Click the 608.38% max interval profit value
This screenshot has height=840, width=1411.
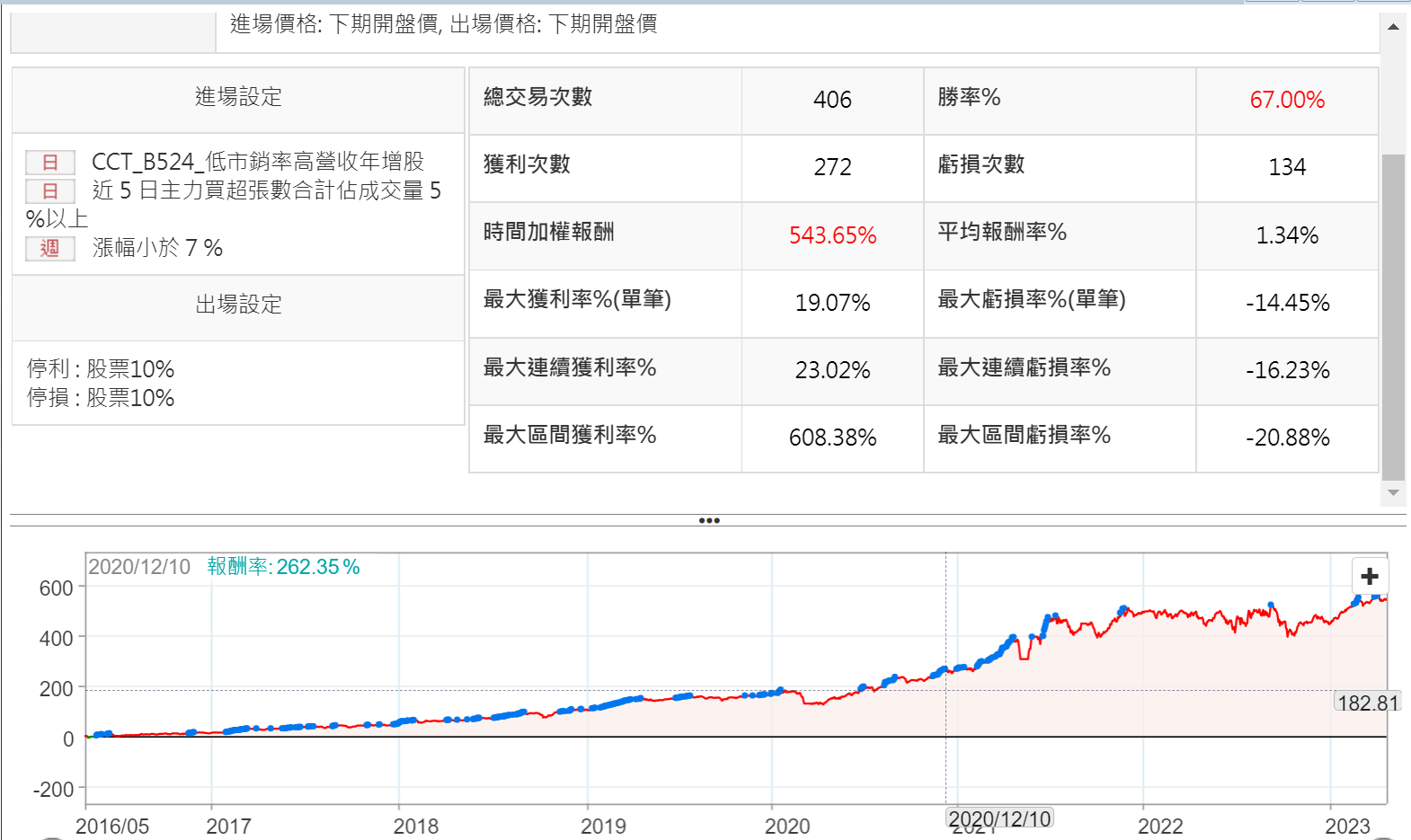coord(832,438)
